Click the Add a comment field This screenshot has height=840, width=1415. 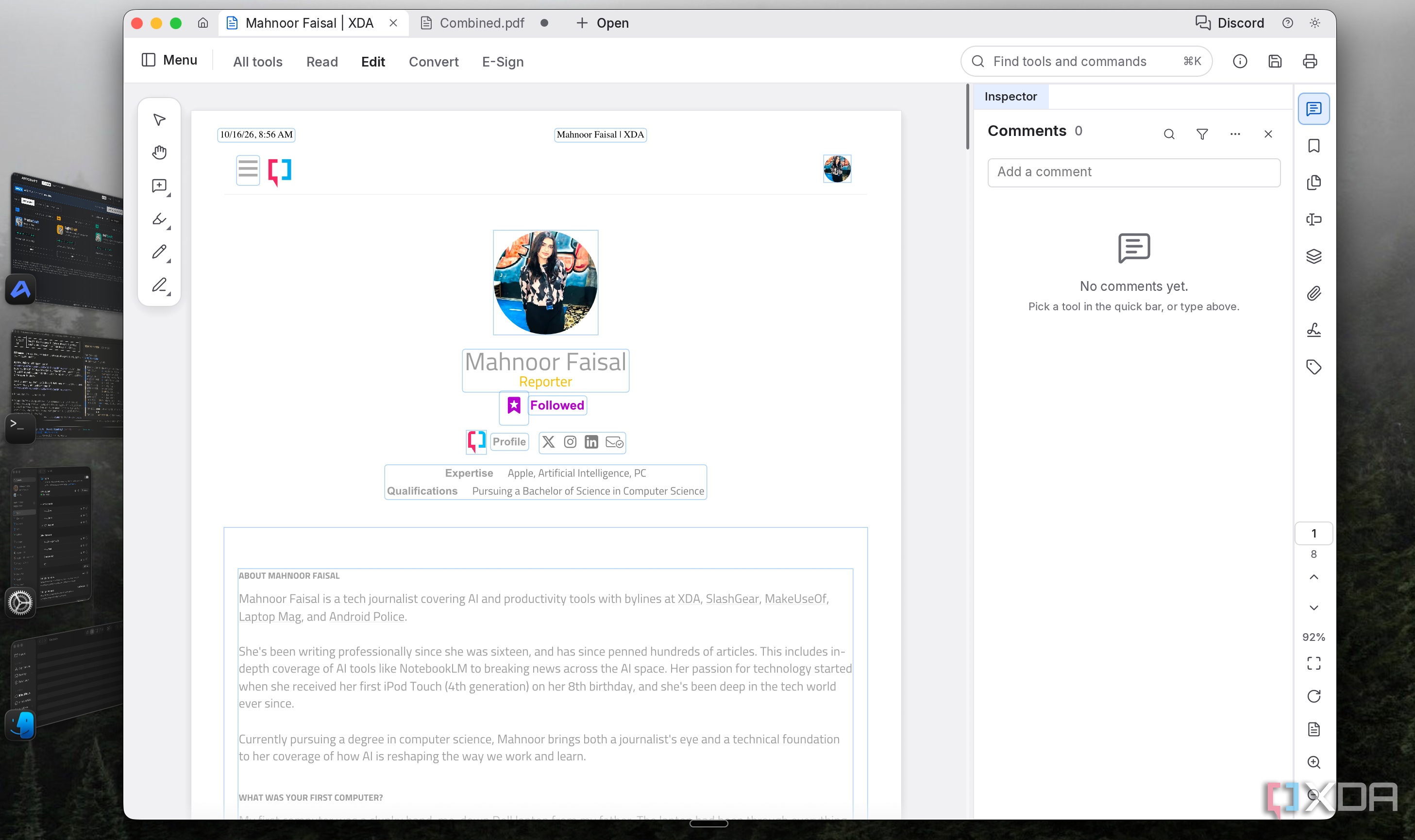coord(1134,172)
